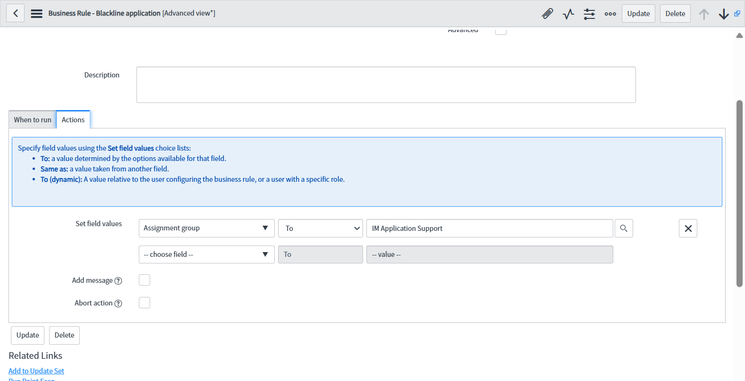The image size is (745, 381).
Task: Click the disabled To operator field
Action: click(x=321, y=254)
